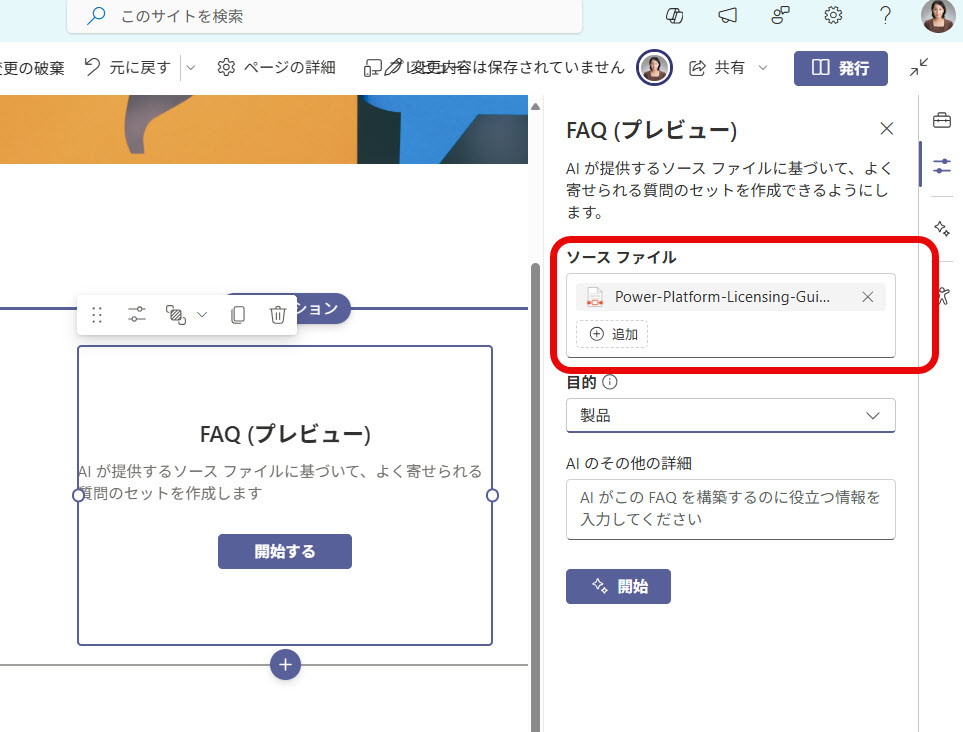The width and height of the screenshot is (963, 732).
Task: Open the help question mark
Action: coord(885,15)
